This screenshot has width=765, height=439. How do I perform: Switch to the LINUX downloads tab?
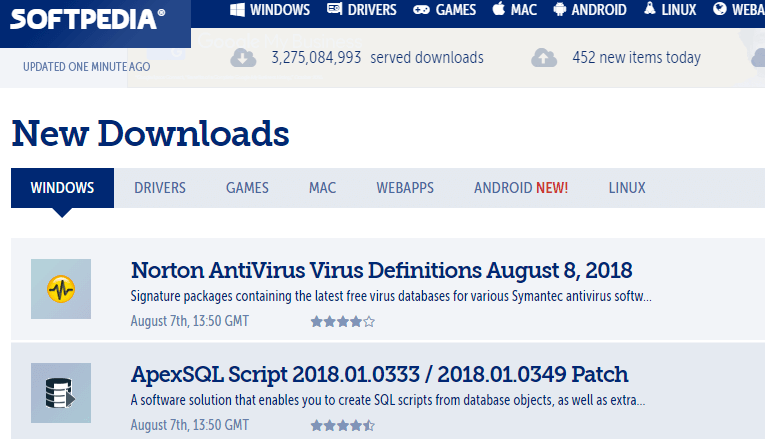pos(627,188)
